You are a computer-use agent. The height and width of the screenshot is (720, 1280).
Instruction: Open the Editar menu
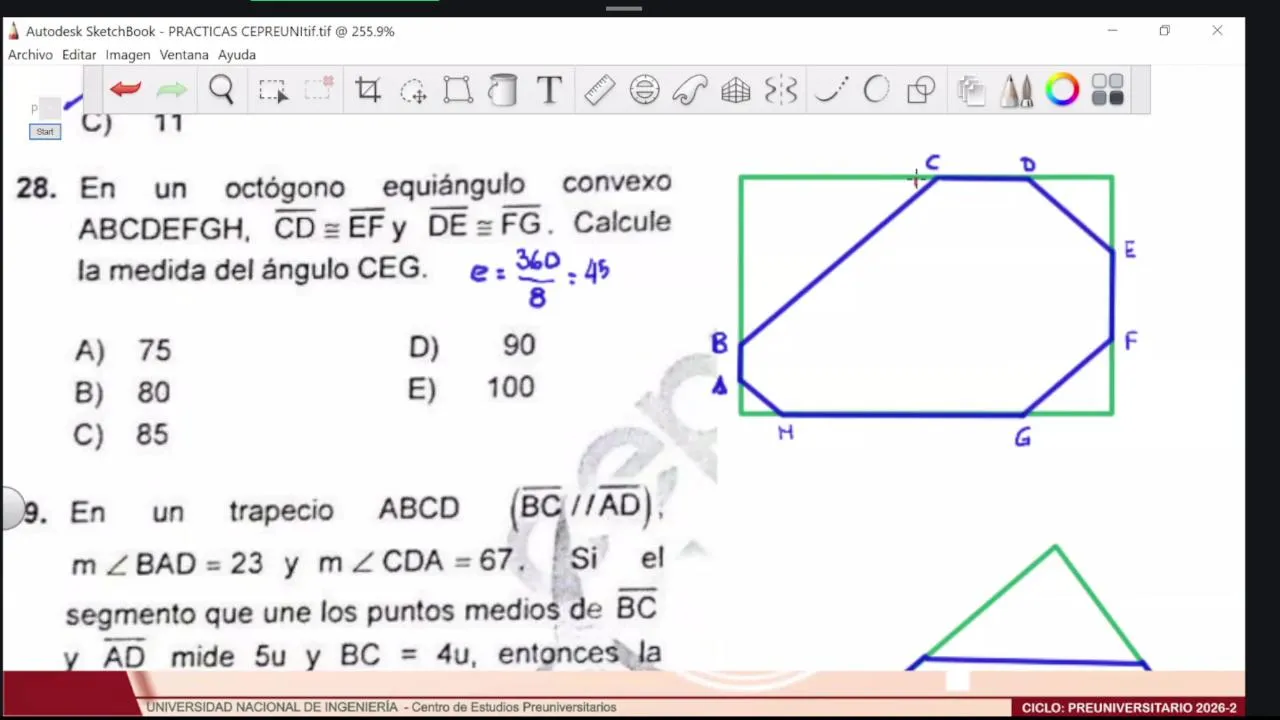tap(79, 55)
